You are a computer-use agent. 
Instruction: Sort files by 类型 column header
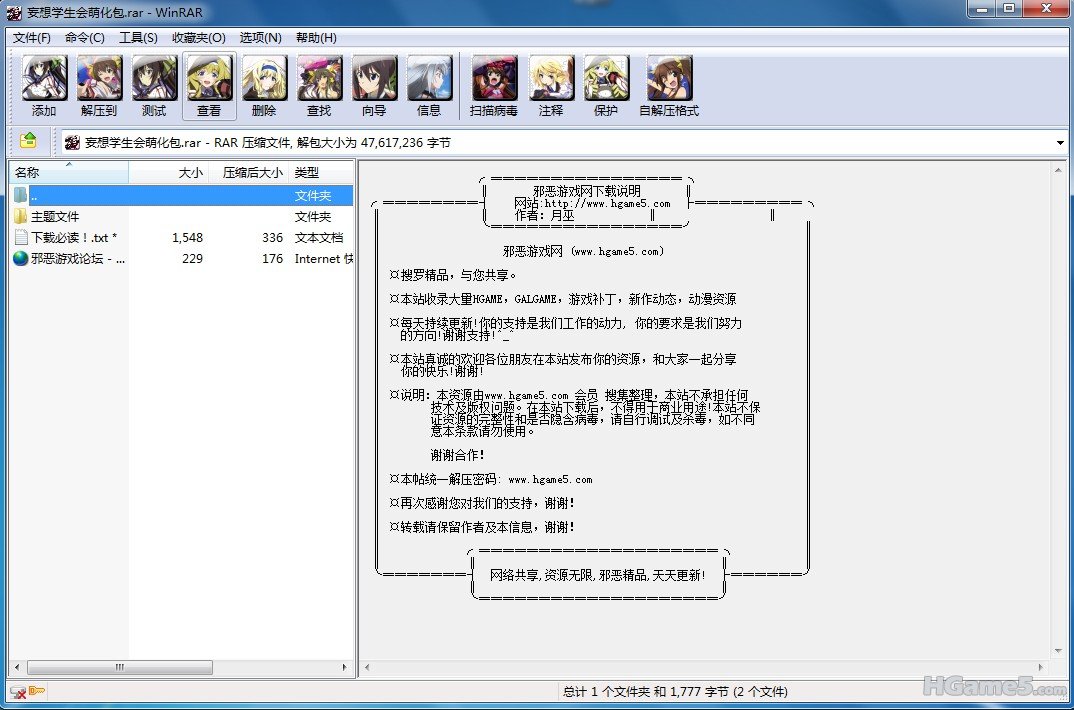tap(321, 173)
